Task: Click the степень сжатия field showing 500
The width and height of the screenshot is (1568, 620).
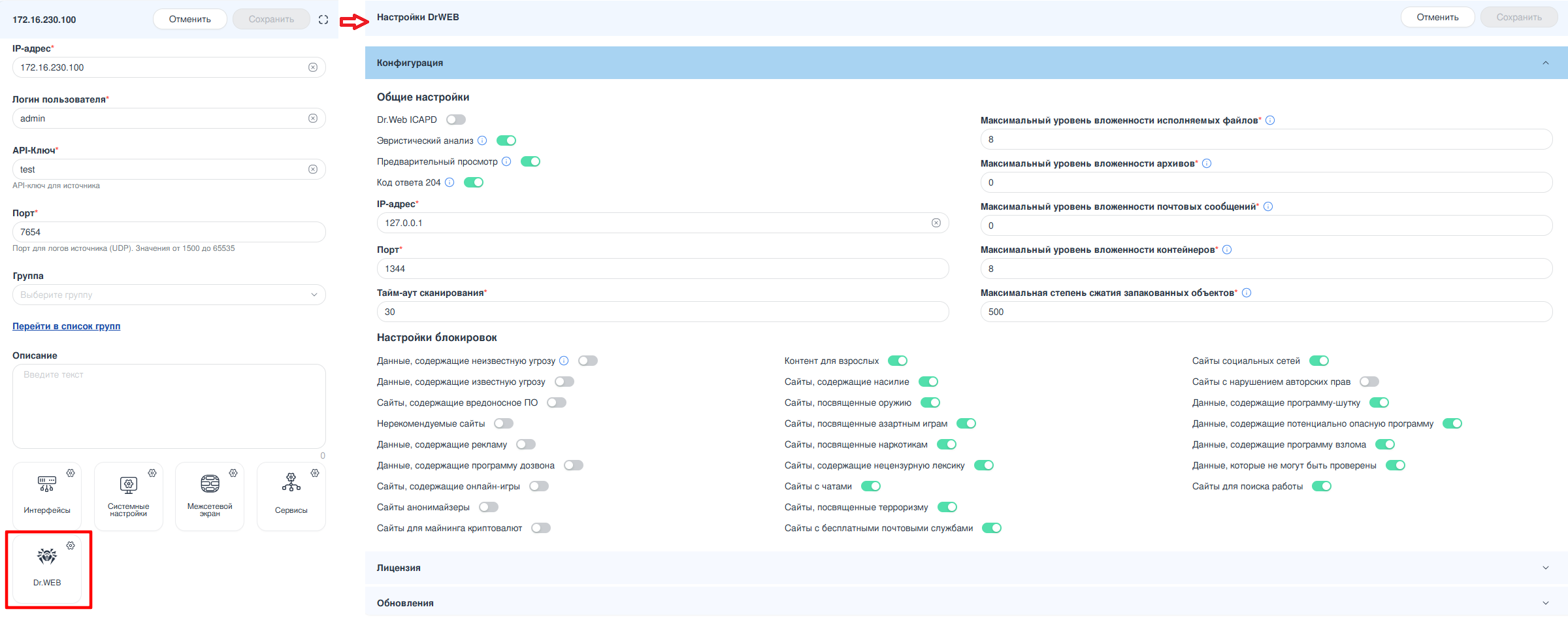Action: coord(1266,312)
